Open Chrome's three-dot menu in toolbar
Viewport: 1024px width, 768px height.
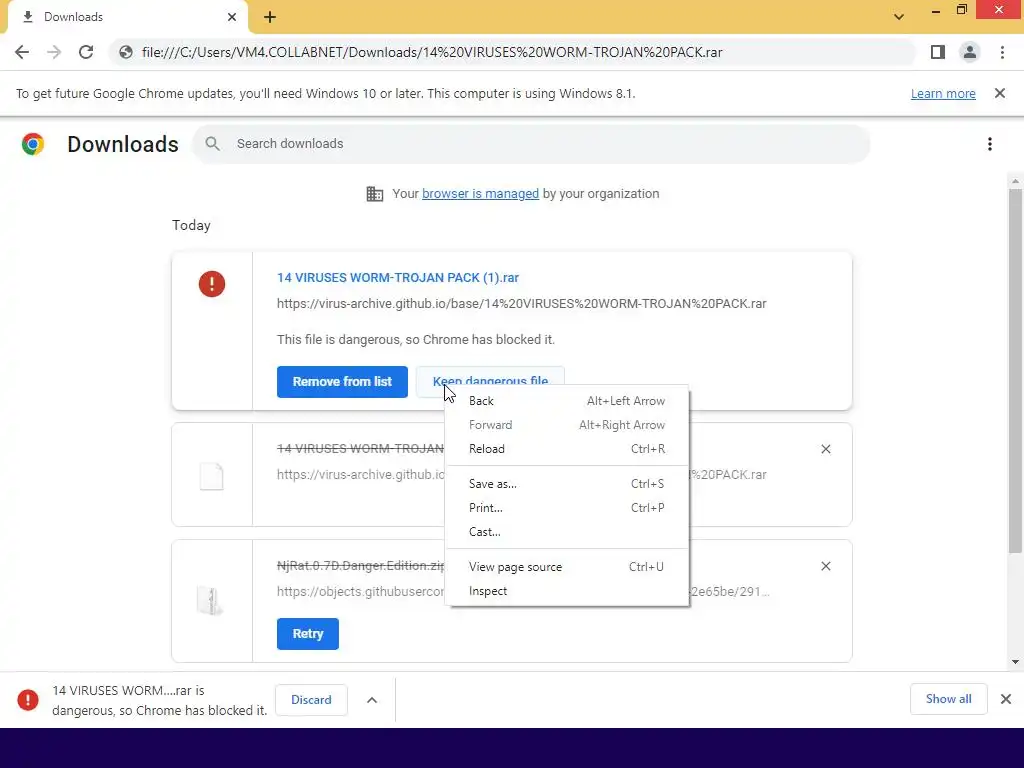click(x=1002, y=52)
